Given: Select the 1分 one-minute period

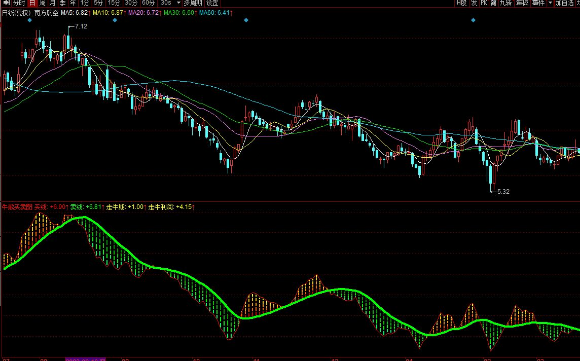Looking at the screenshot, I should tap(85, 3).
